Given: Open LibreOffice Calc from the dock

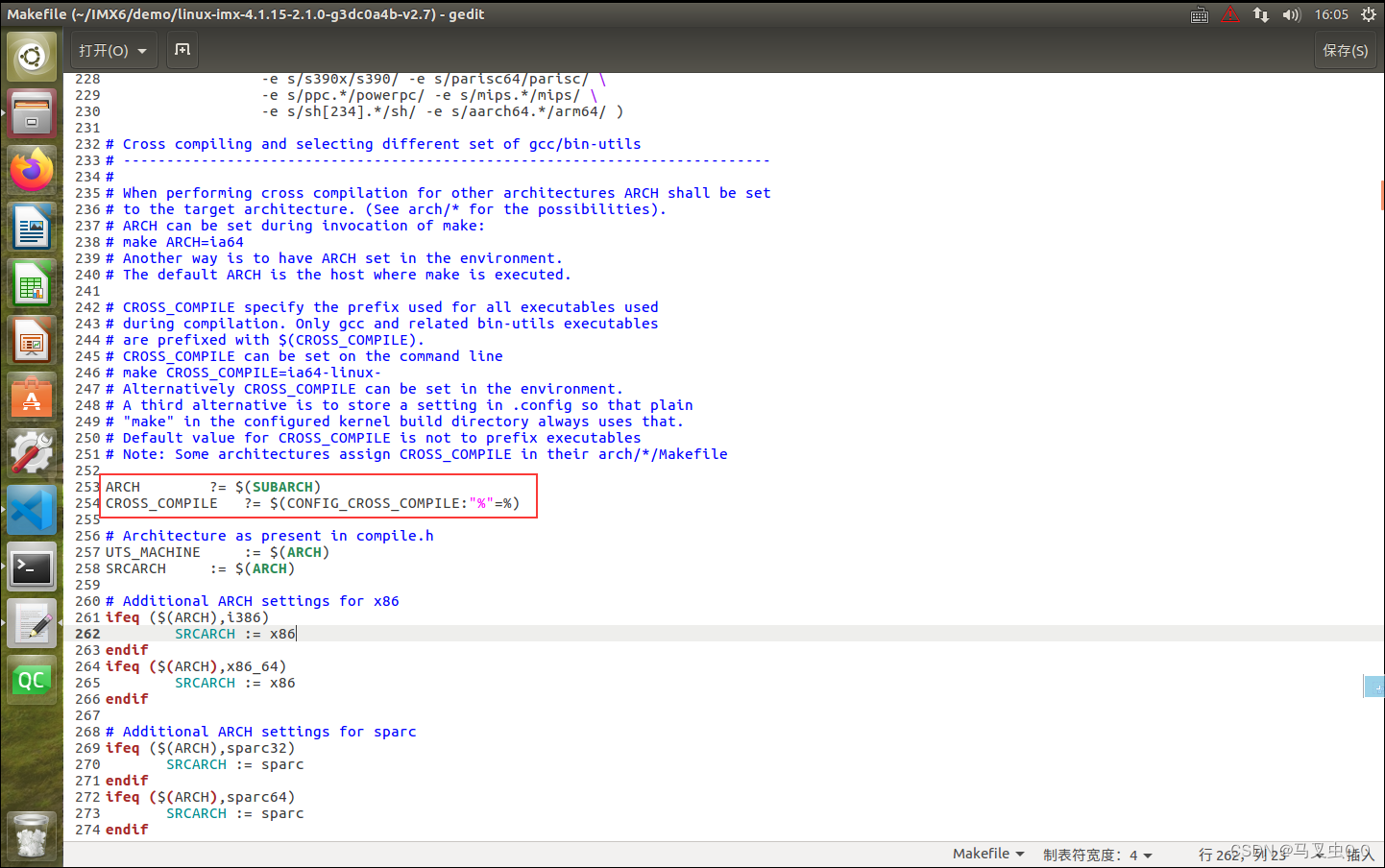Looking at the screenshot, I should tap(32, 284).
